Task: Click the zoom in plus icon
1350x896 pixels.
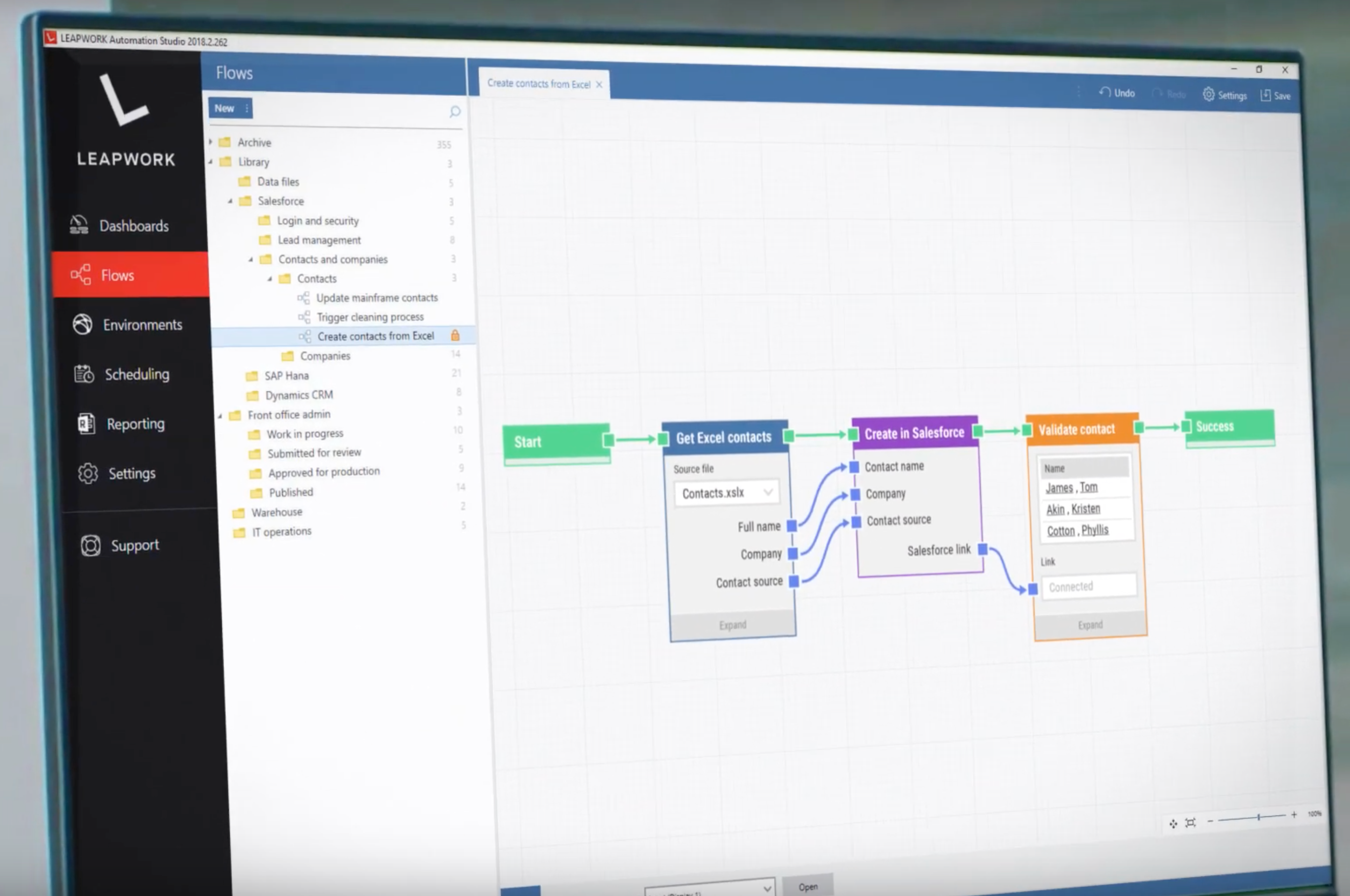Action: (1294, 814)
